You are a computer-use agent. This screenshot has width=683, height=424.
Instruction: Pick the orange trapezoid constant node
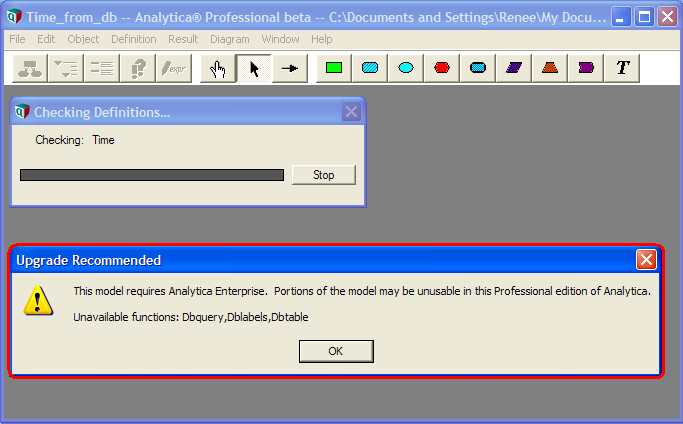coord(550,68)
